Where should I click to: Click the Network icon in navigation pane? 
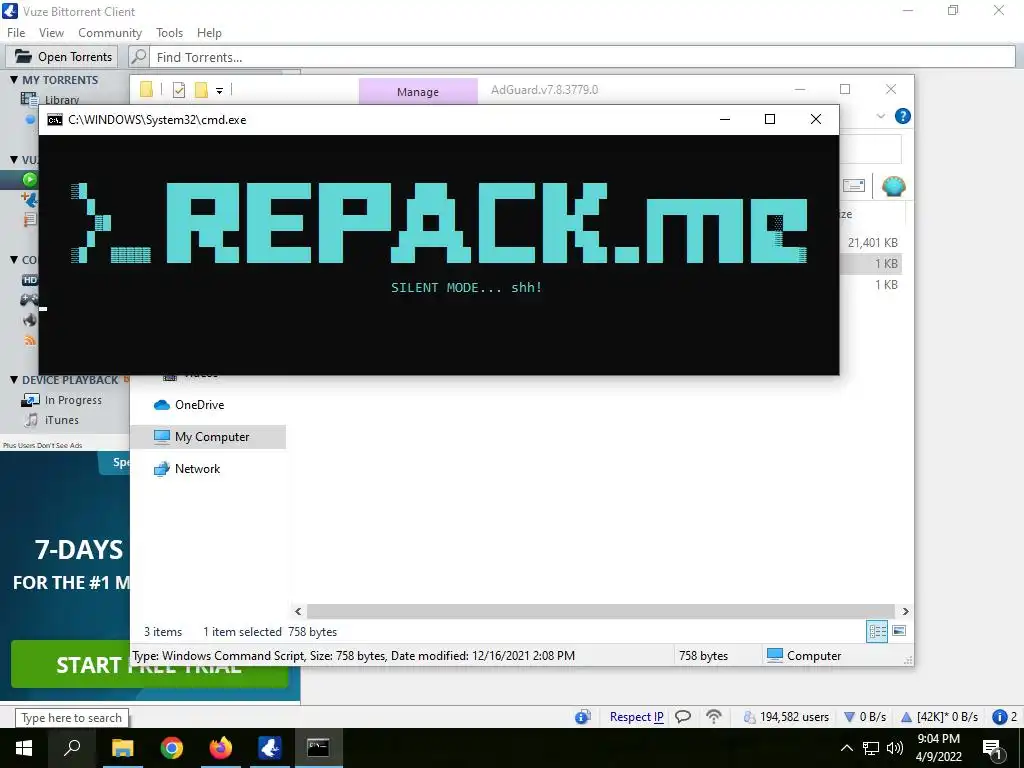(x=161, y=469)
